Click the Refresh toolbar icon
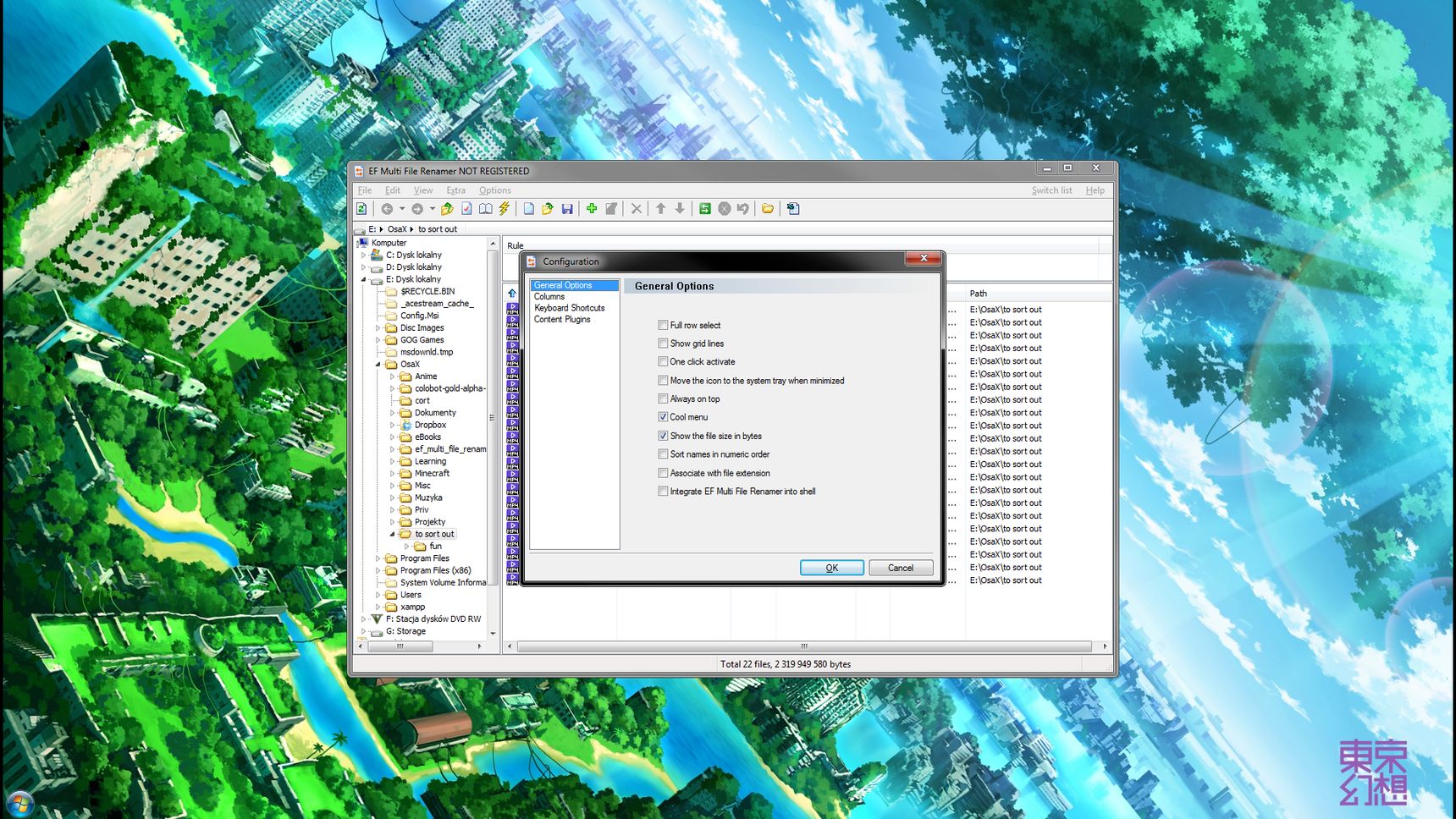 (x=361, y=209)
